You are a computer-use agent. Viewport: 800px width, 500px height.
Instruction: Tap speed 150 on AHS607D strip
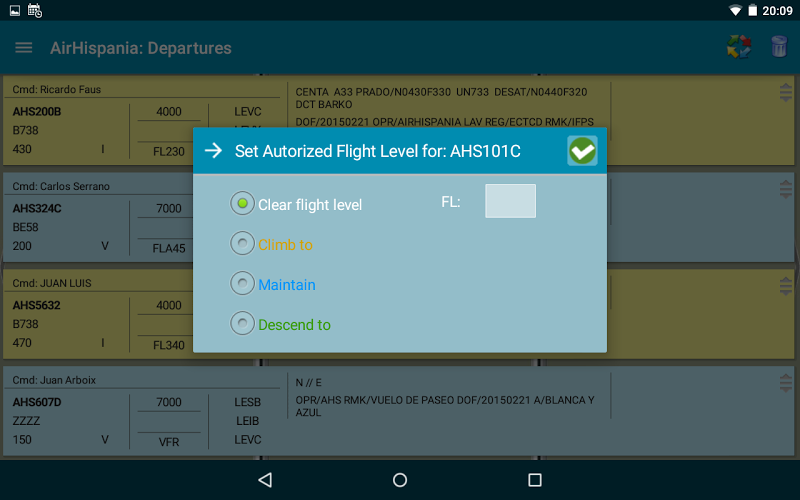coord(22,440)
